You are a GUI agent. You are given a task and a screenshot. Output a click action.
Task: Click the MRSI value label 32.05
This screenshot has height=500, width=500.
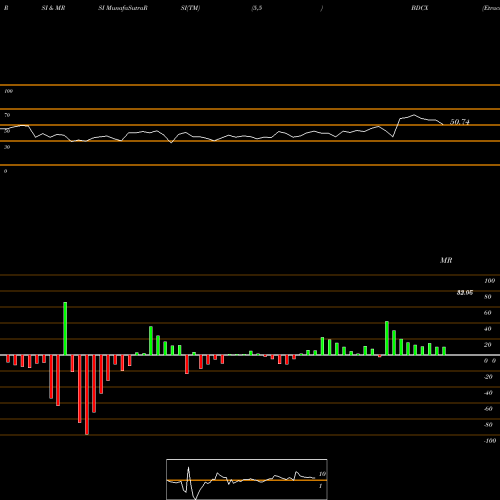[465, 293]
